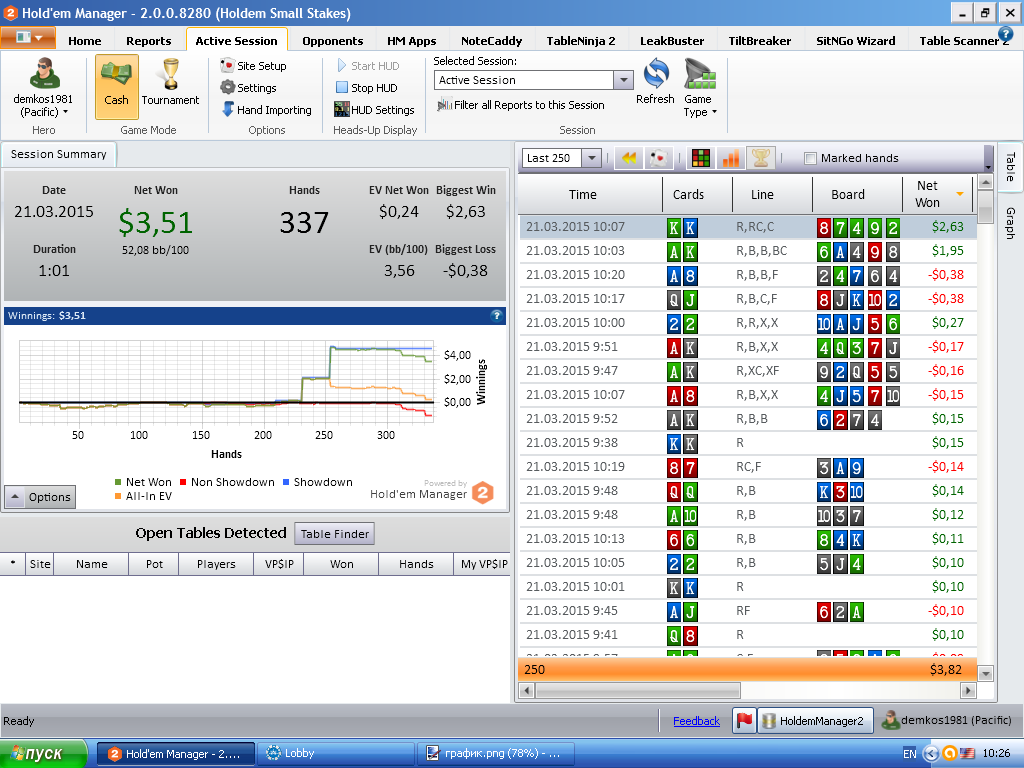Screen dimensions: 1024x768
Task: Click Filter all Reports to this Session
Action: [520, 104]
